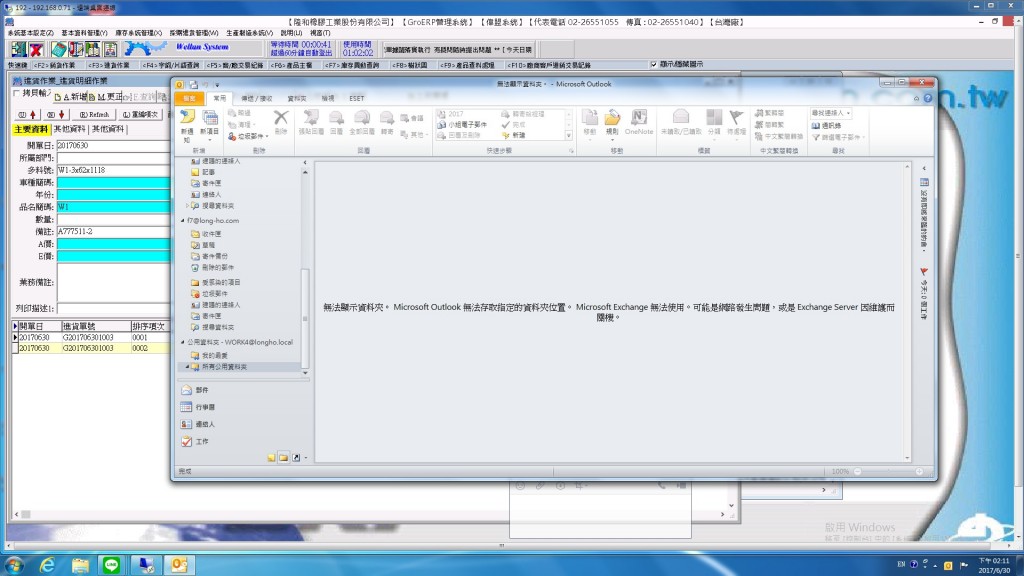Open Mail view in Outlook navigation pane

coord(194,390)
